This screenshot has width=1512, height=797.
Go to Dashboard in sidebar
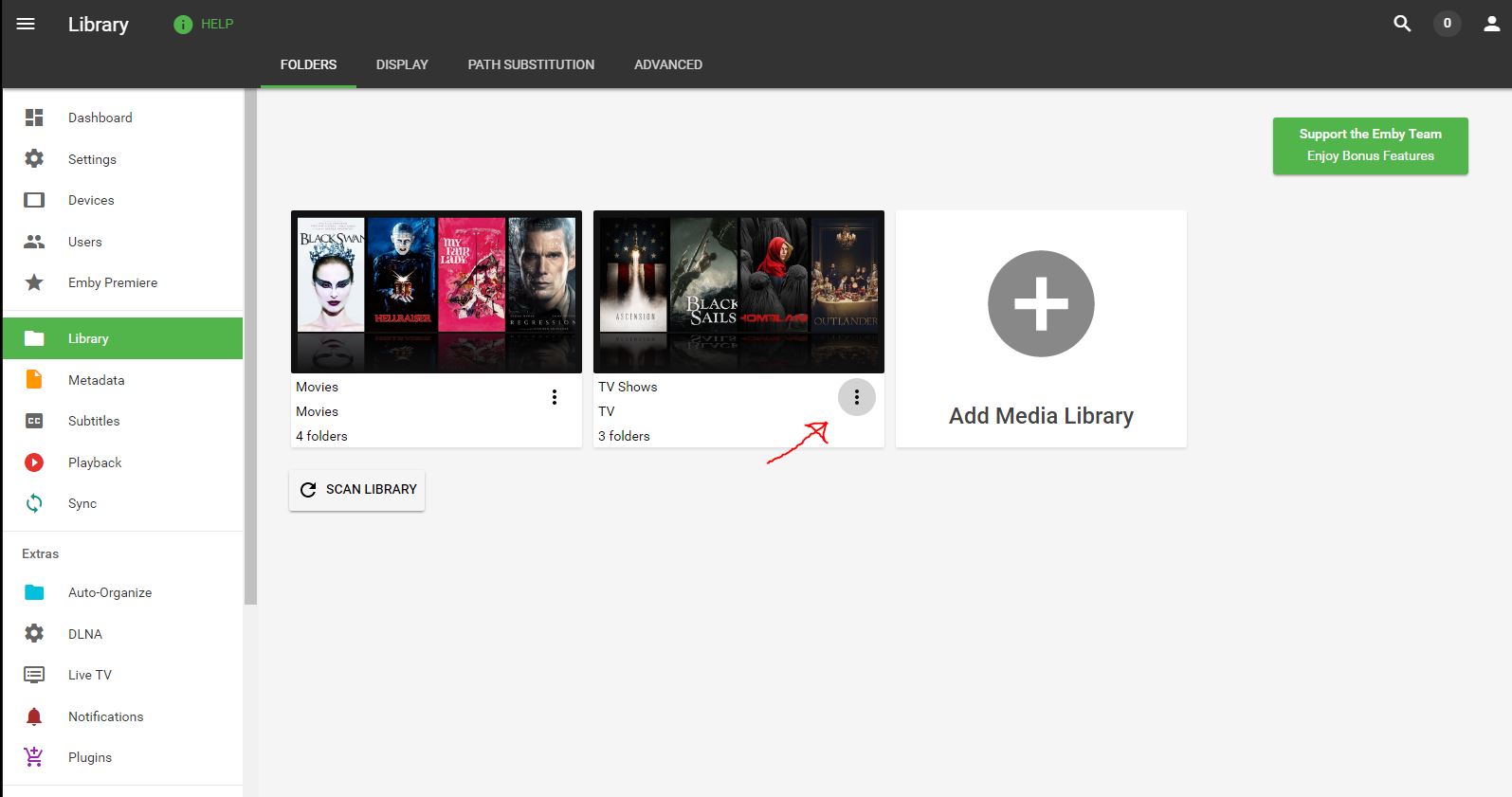pyautogui.click(x=123, y=118)
